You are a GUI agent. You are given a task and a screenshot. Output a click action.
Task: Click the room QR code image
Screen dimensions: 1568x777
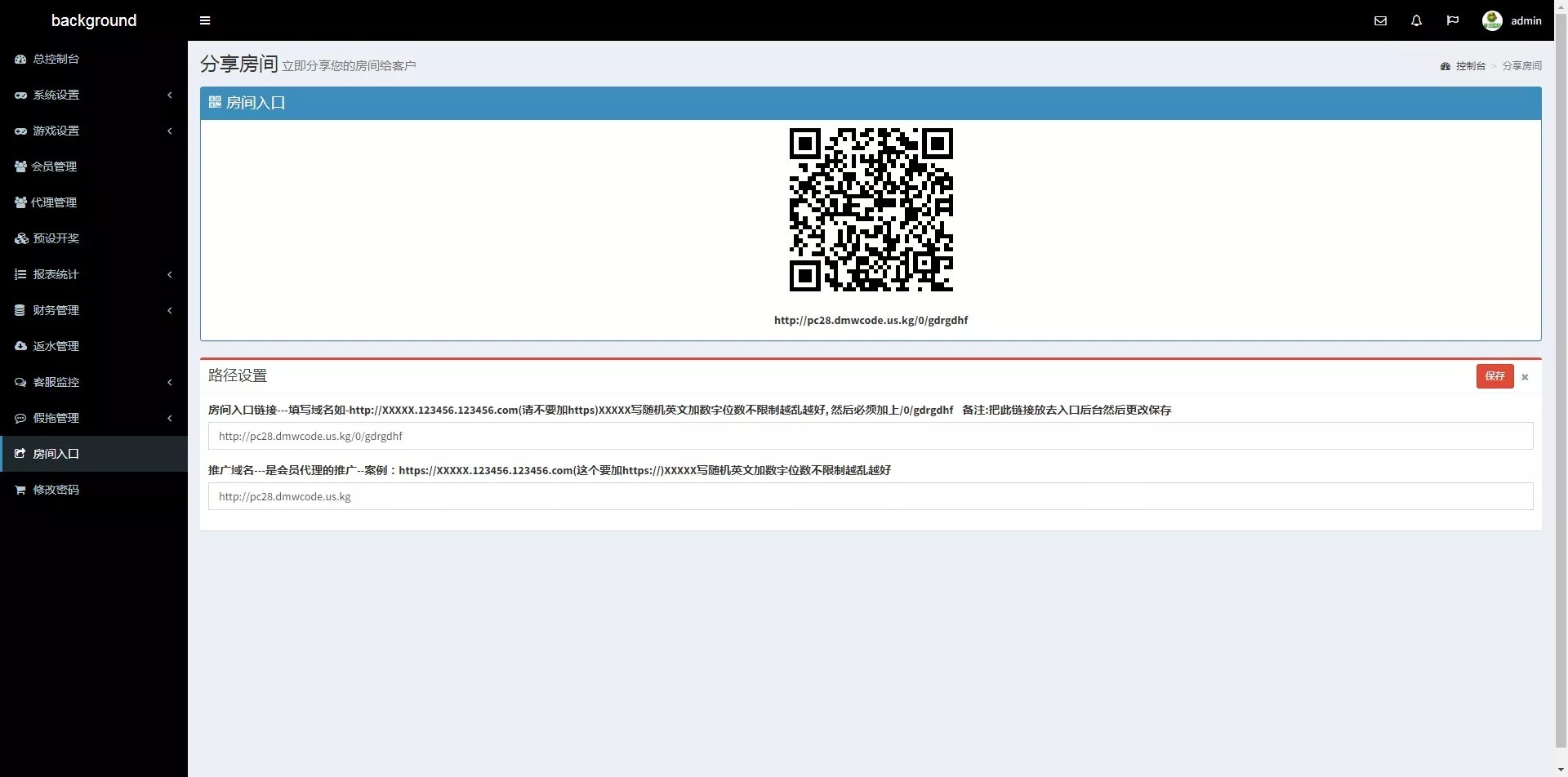pos(871,210)
